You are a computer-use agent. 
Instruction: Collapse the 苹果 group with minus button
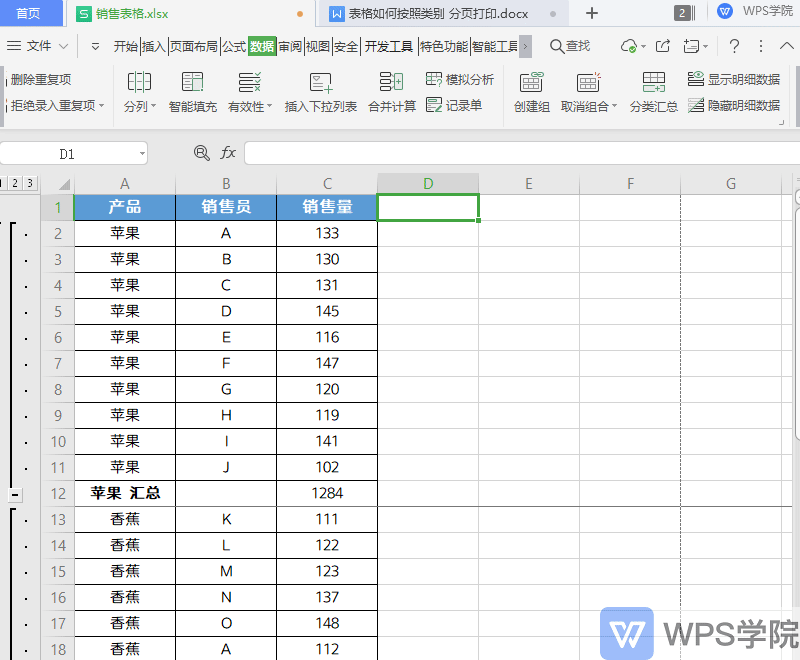coord(15,494)
